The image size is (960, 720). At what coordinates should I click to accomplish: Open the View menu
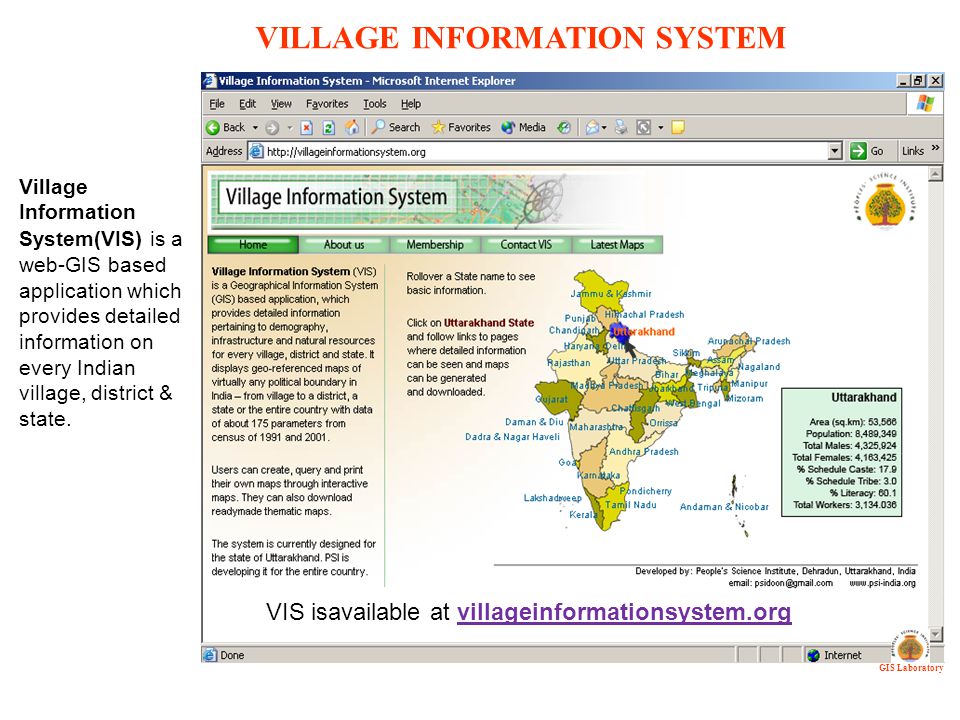click(281, 104)
